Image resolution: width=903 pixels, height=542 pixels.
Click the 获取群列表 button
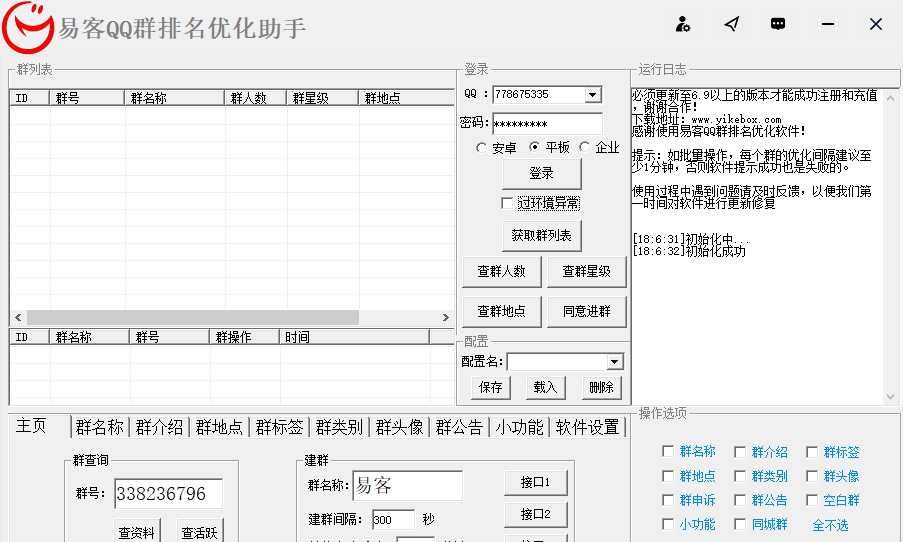(x=542, y=236)
